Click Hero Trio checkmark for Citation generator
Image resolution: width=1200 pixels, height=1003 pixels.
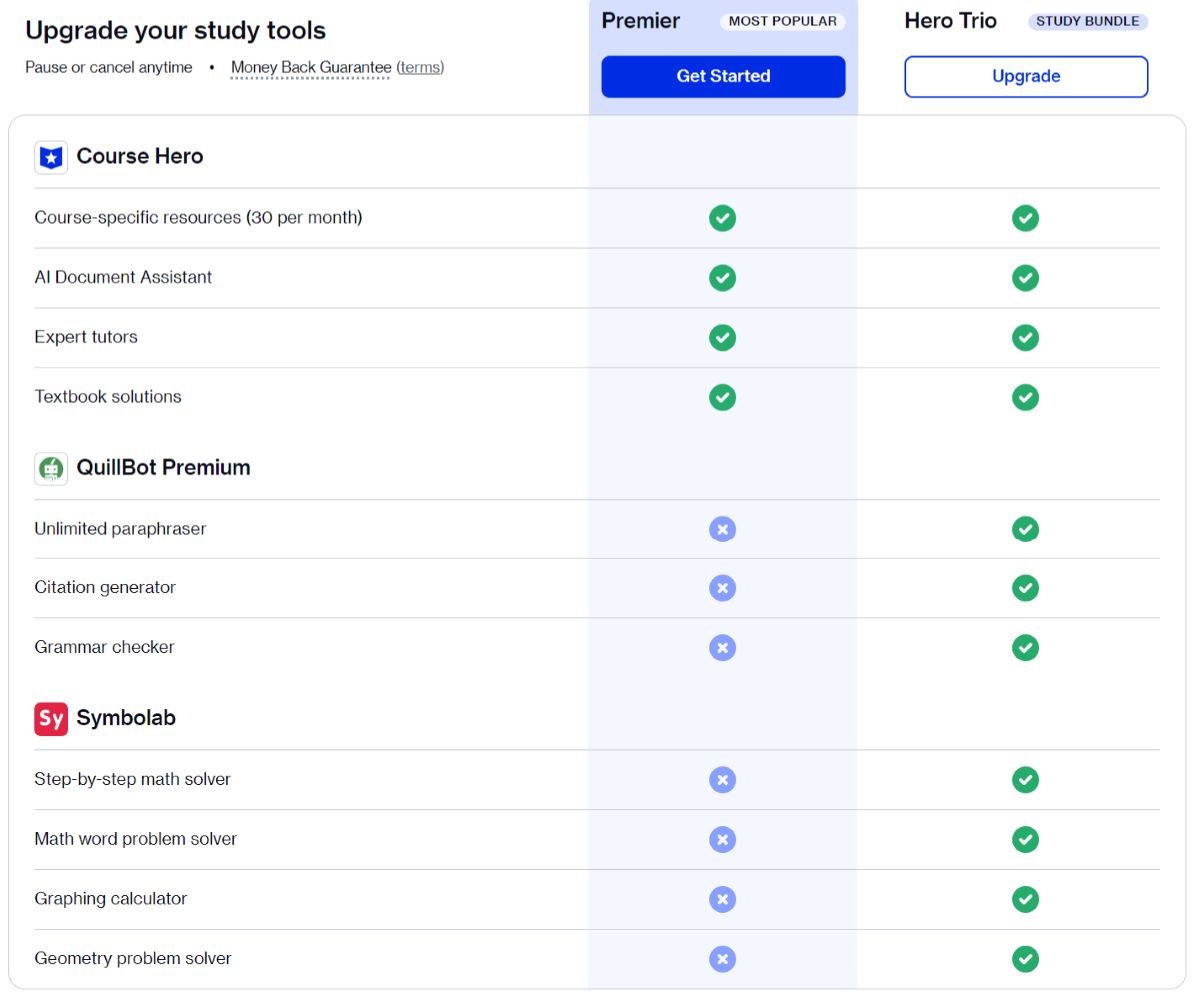[1025, 588]
